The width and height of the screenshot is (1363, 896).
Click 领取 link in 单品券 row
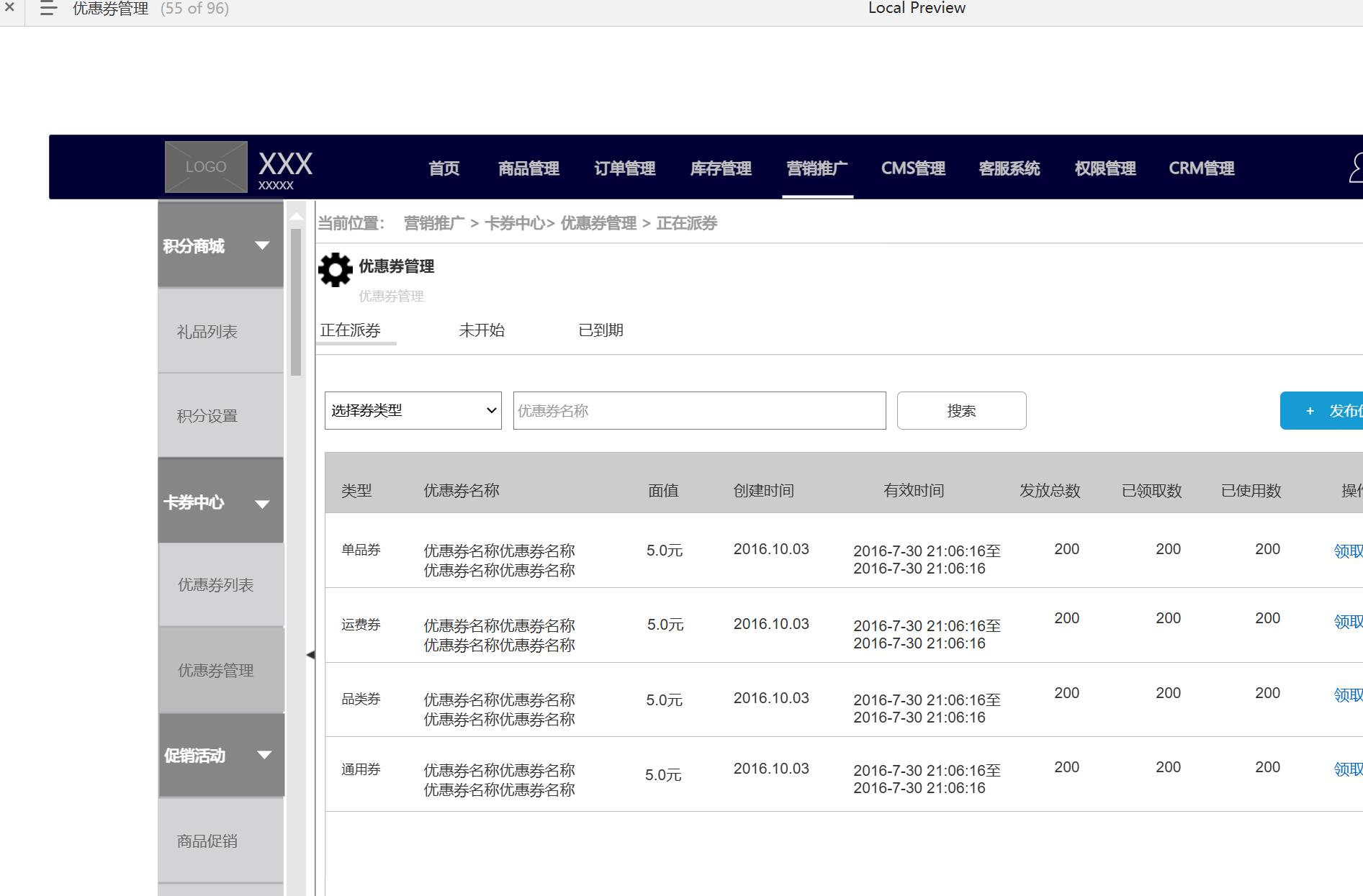[x=1348, y=551]
